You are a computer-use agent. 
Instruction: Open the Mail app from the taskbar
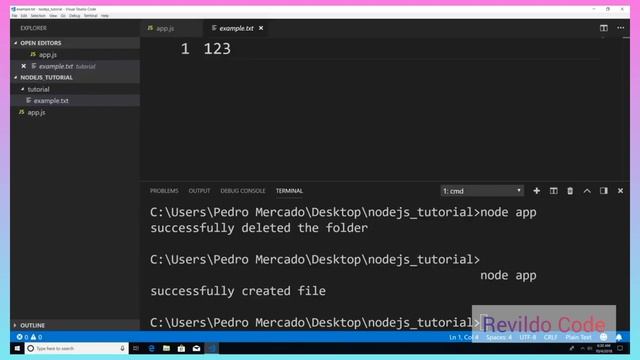(x=196, y=349)
